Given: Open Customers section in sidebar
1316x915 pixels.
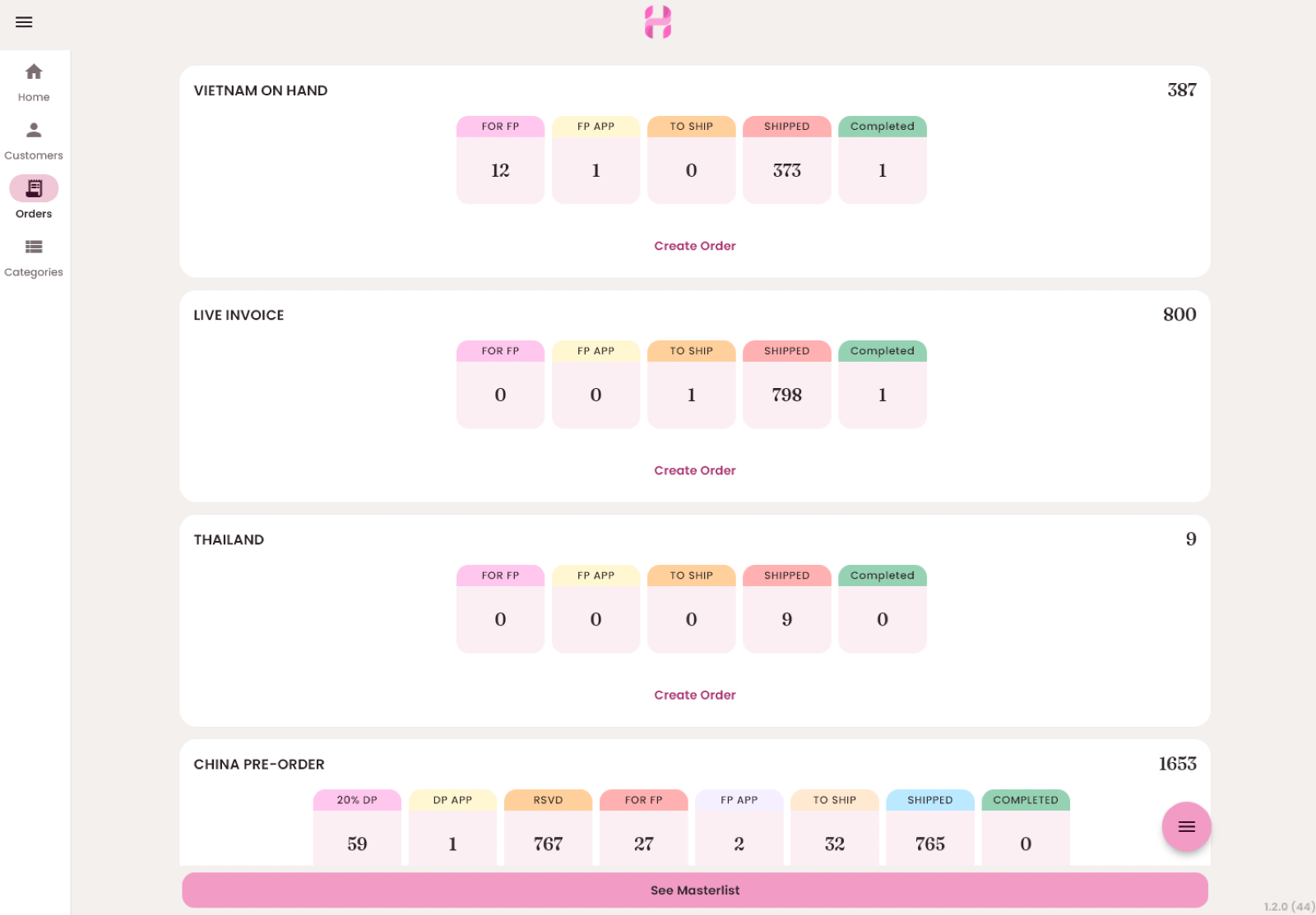Looking at the screenshot, I should coord(34,141).
